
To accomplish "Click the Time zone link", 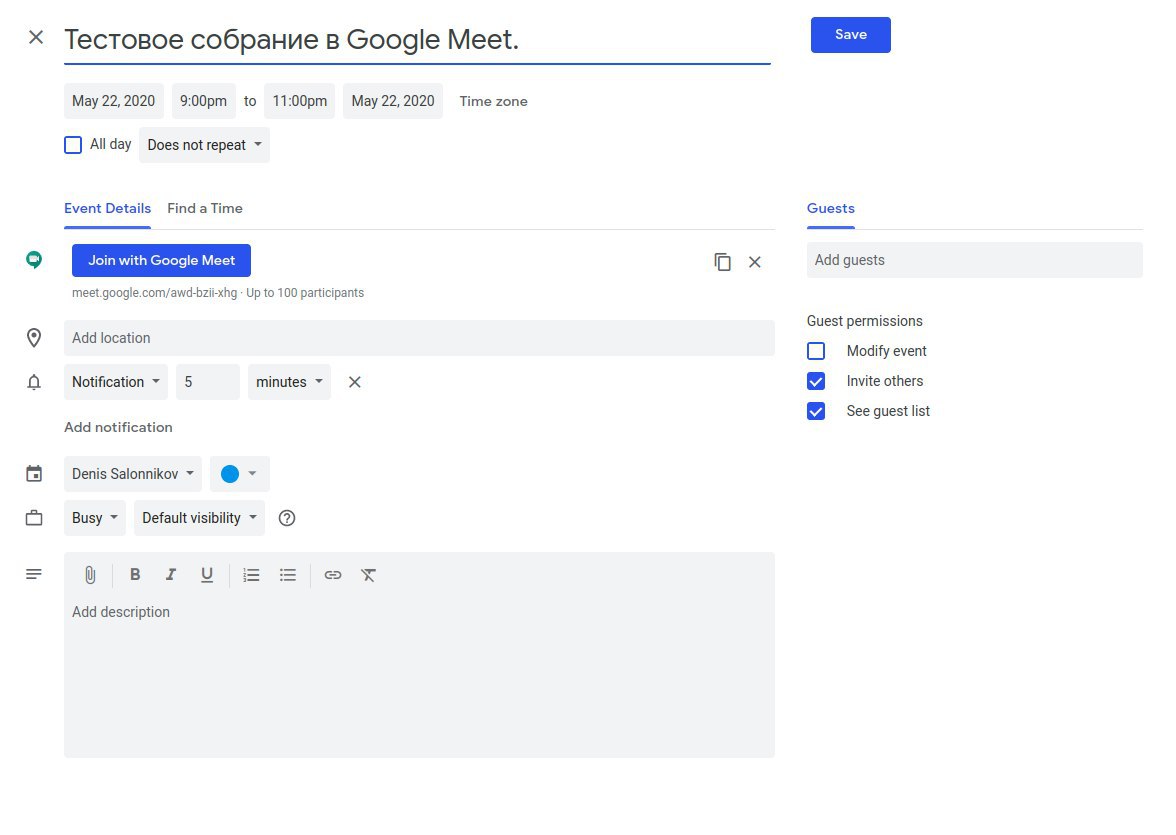I will point(494,101).
